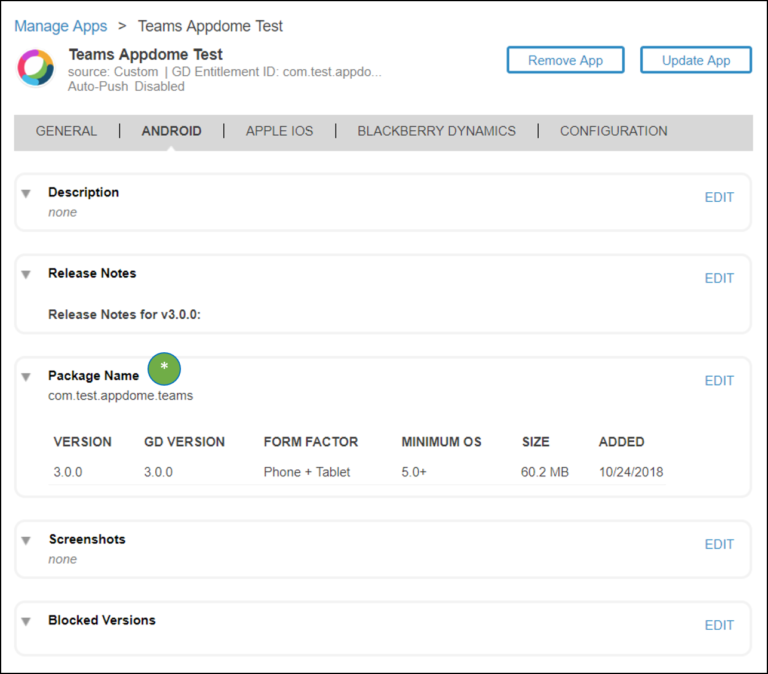Select the Android tab
This screenshot has width=768, height=674.
171,131
